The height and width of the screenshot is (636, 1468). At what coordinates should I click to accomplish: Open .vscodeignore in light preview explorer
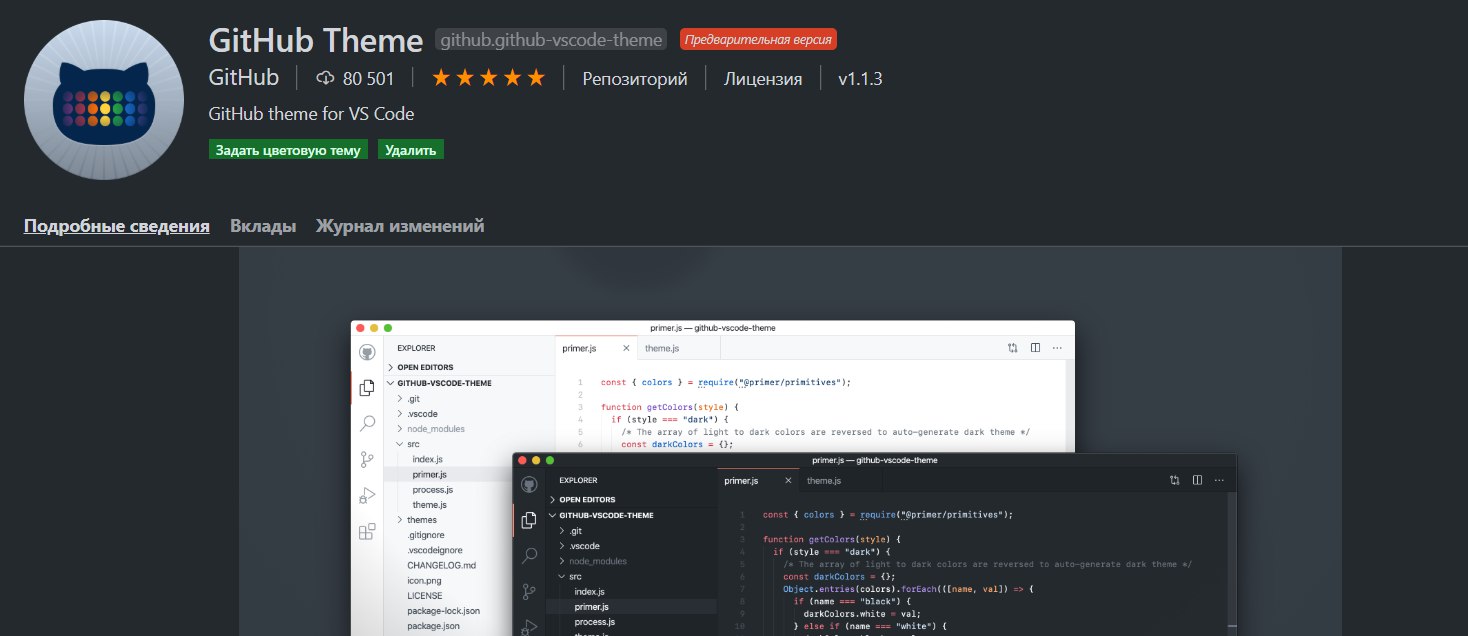(x=436, y=550)
